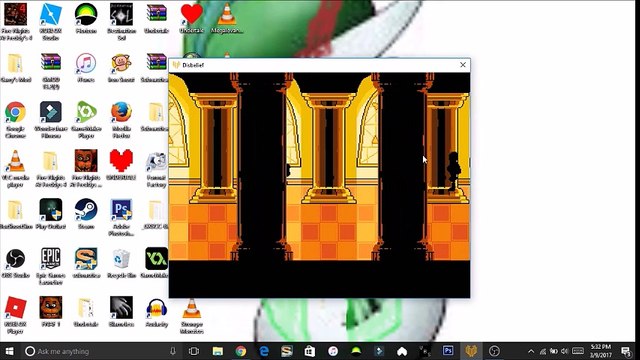The width and height of the screenshot is (640, 360).
Task: Select the active Disbelief taskbar button
Action: click(471, 351)
